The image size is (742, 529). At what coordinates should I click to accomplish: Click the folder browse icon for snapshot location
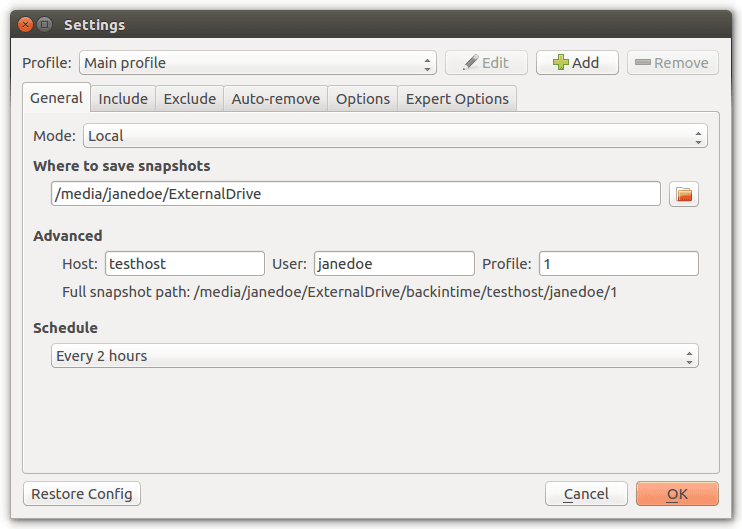click(x=684, y=194)
